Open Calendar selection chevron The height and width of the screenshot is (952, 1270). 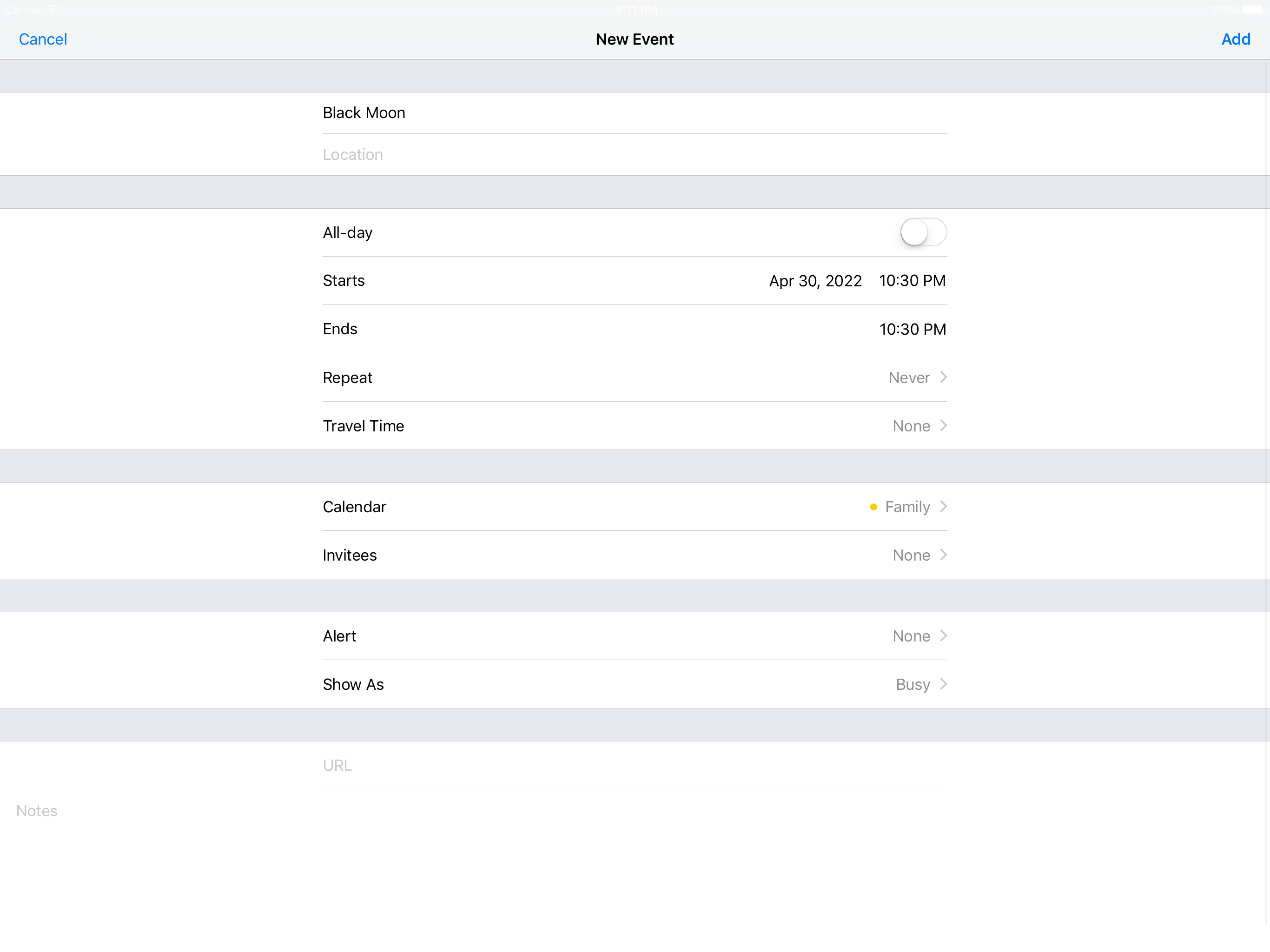click(x=943, y=506)
